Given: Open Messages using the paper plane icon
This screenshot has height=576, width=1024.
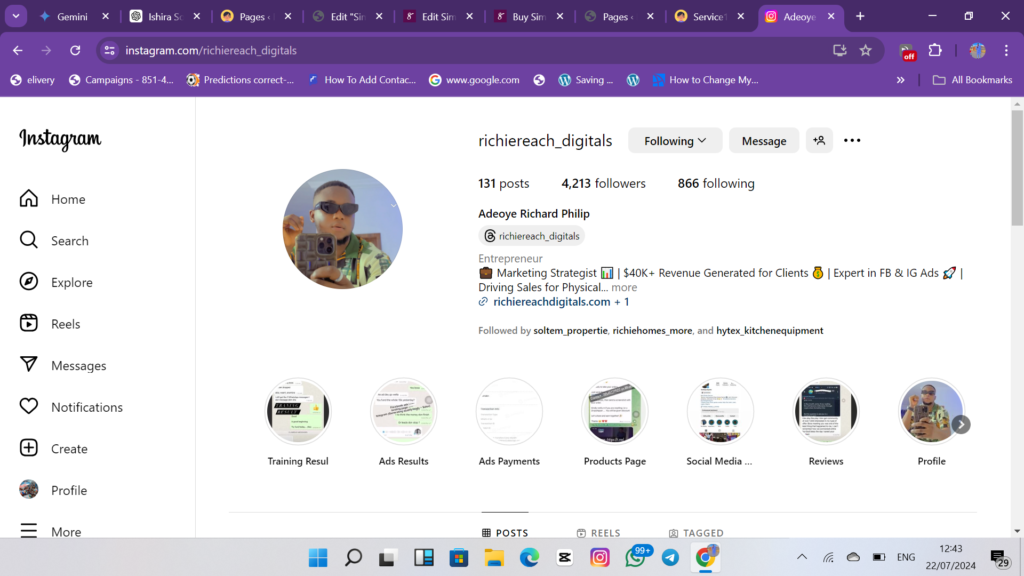Looking at the screenshot, I should (x=29, y=365).
